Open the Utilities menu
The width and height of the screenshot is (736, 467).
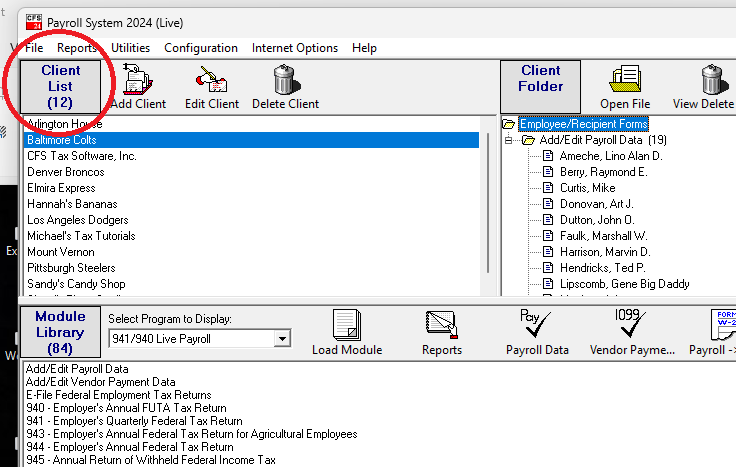[x=130, y=48]
